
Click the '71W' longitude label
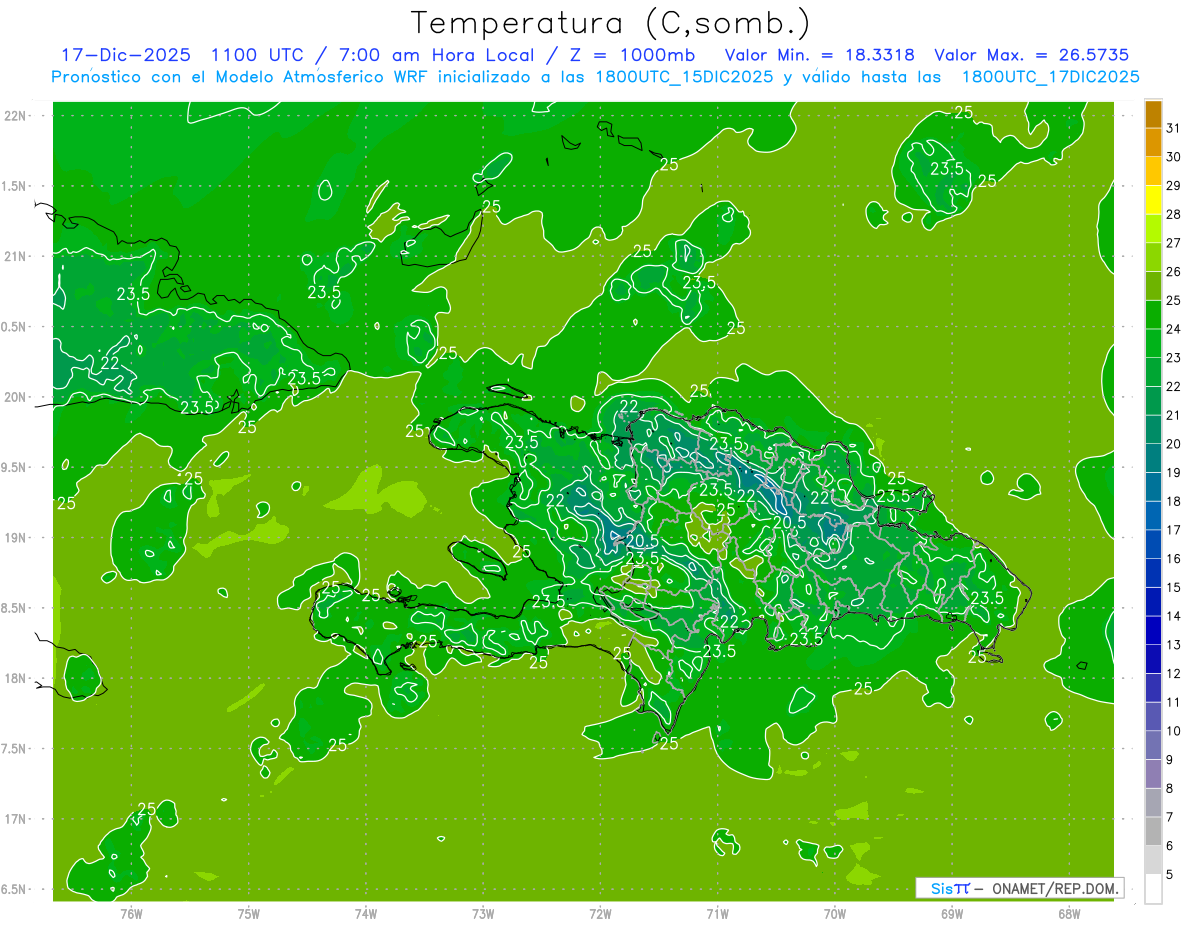718,913
